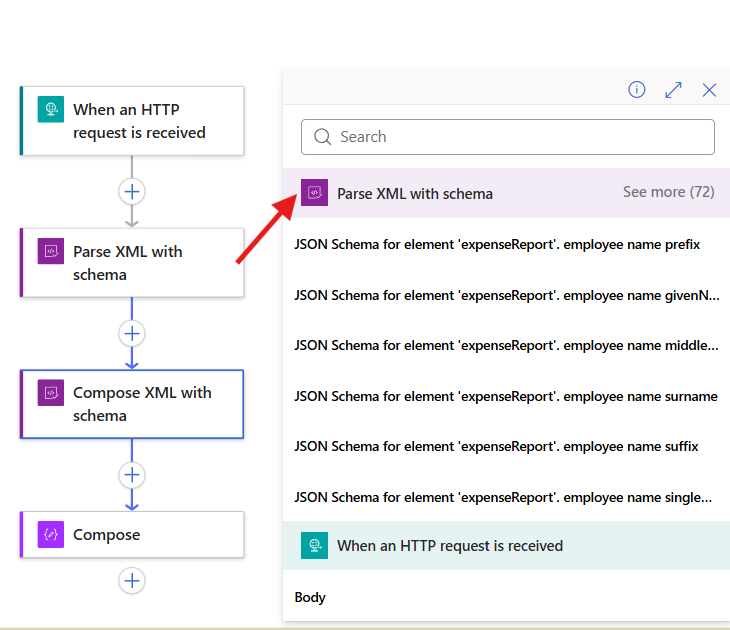Select the employee name prefix token
The image size is (730, 630).
coord(497,244)
